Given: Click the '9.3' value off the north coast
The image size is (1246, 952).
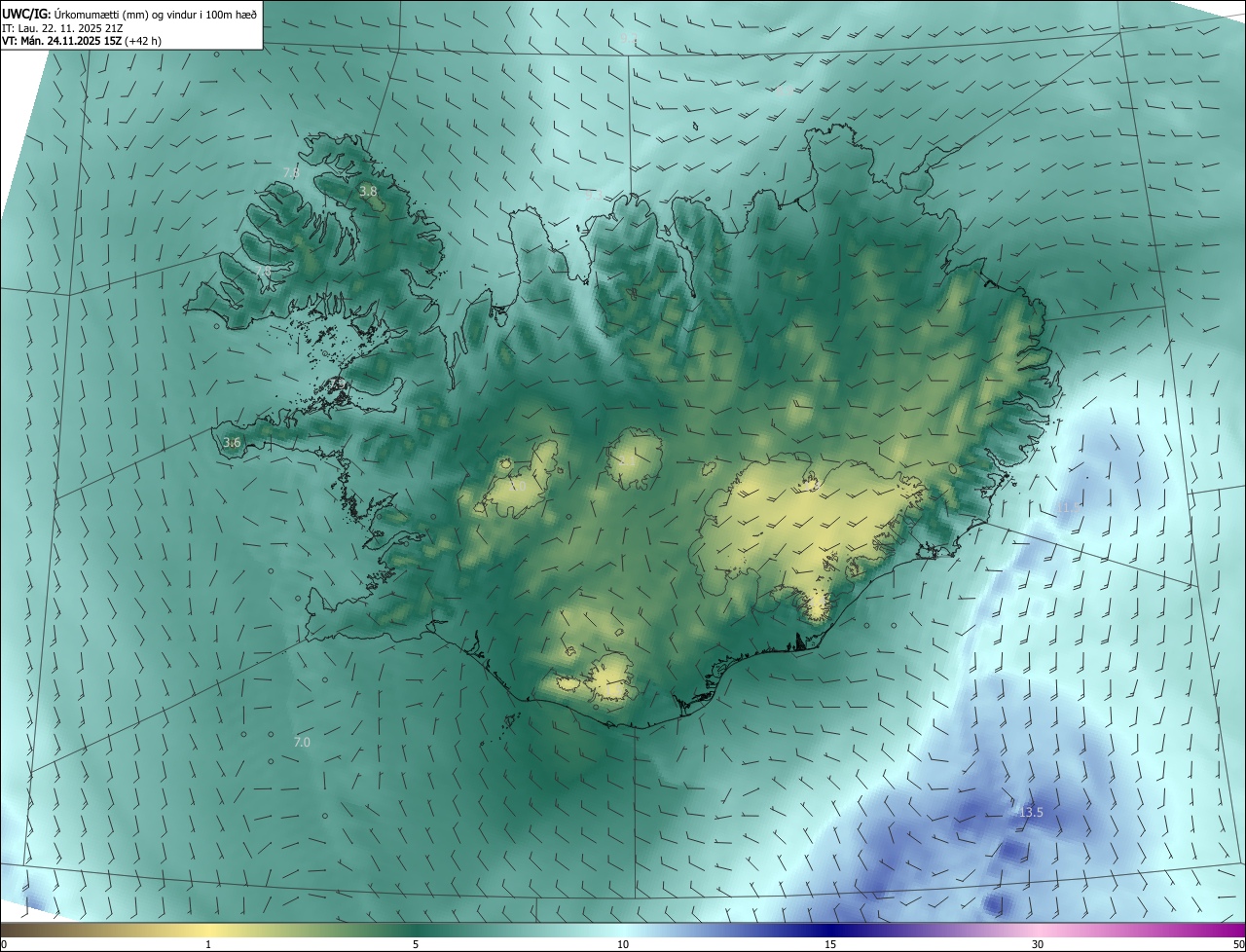Looking at the screenshot, I should pyautogui.click(x=593, y=196).
